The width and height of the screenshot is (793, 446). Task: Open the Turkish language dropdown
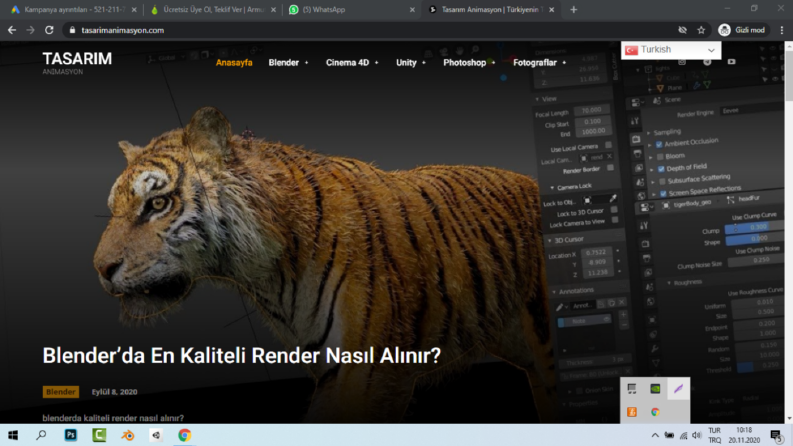tap(671, 50)
